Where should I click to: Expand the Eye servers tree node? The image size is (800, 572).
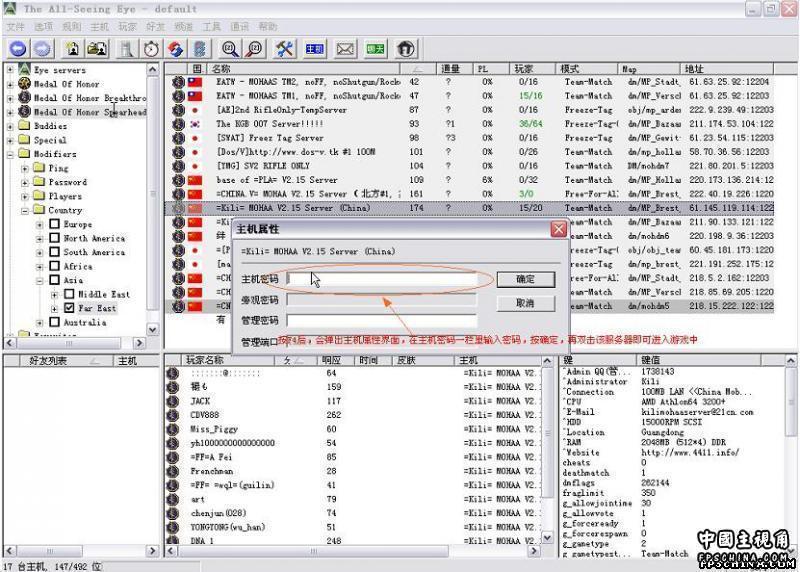pos(10,69)
